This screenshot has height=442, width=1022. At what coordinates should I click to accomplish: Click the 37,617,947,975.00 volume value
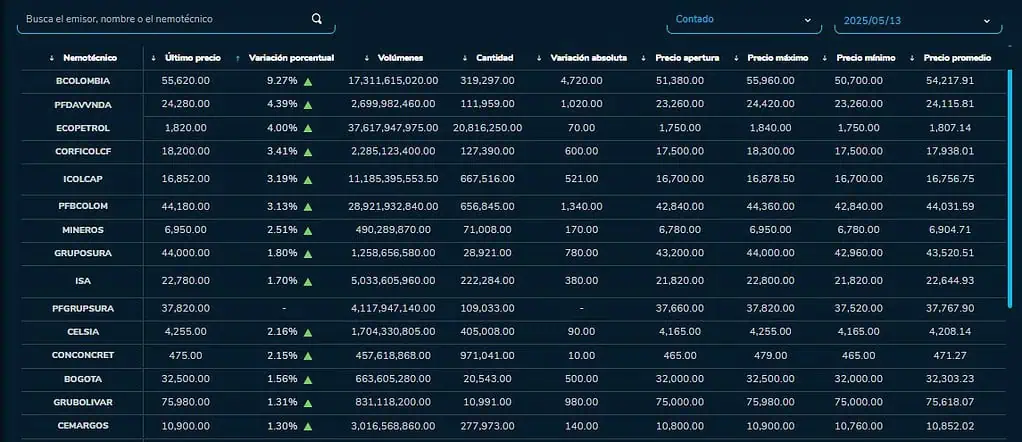pyautogui.click(x=393, y=128)
